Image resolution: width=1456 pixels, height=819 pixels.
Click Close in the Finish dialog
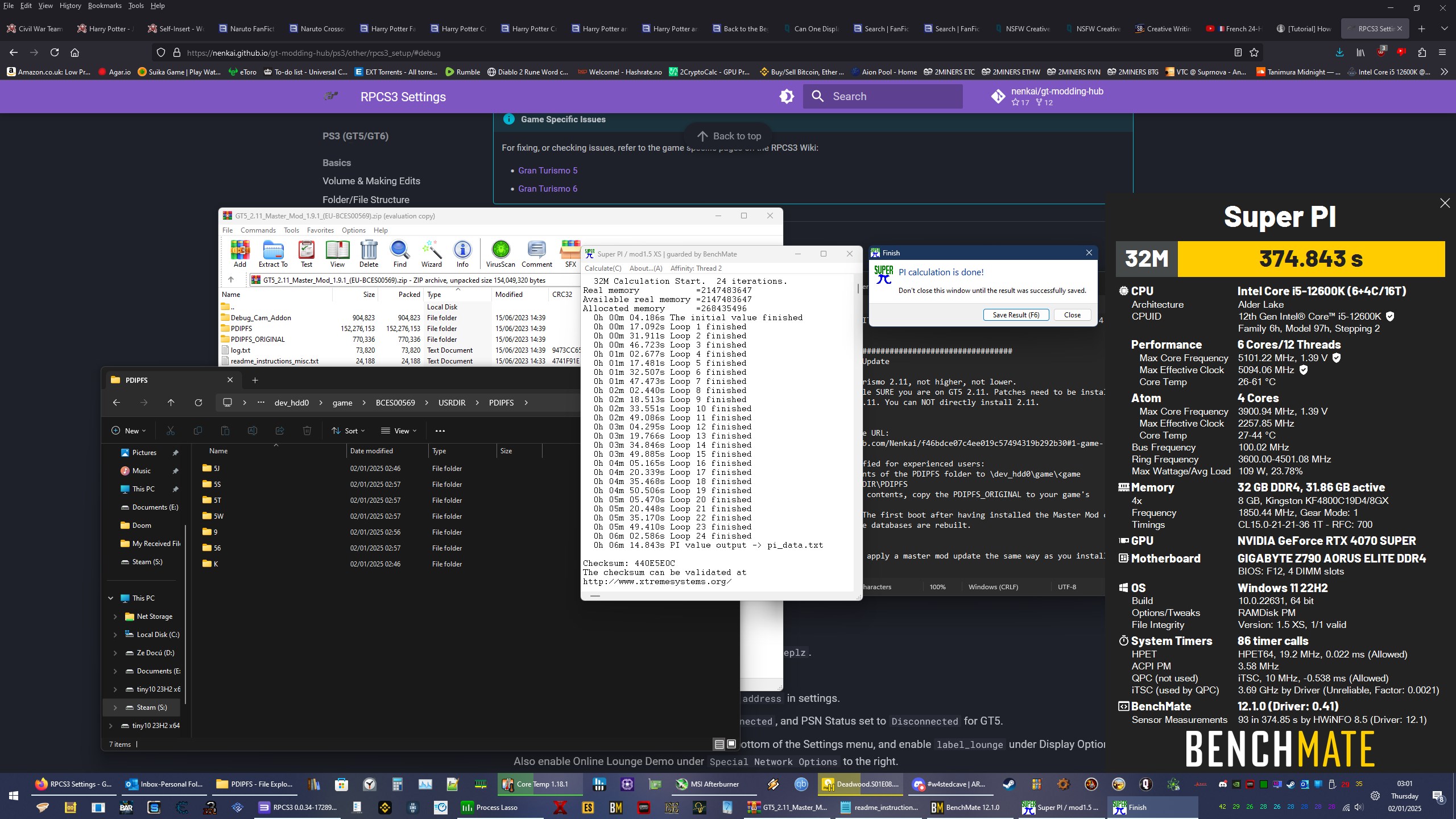point(1072,315)
